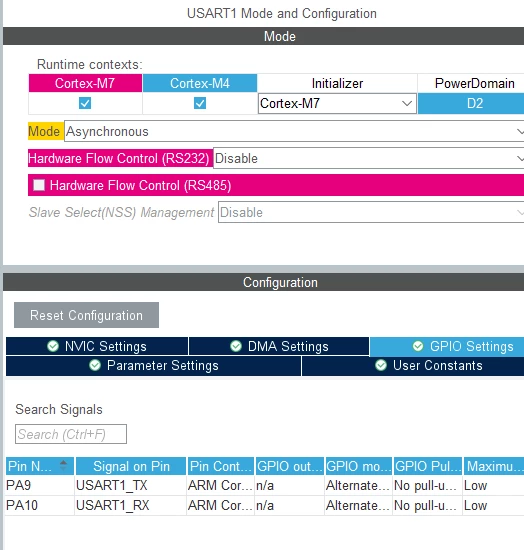Click the GPIO Pull-up column header
The height and width of the screenshot is (550, 524).
pos(428,466)
